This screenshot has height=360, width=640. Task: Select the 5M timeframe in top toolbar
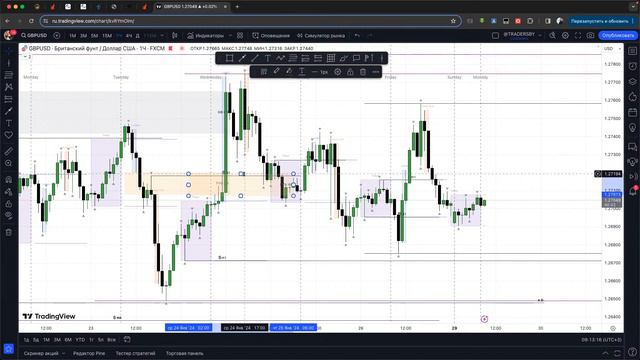[94, 36]
